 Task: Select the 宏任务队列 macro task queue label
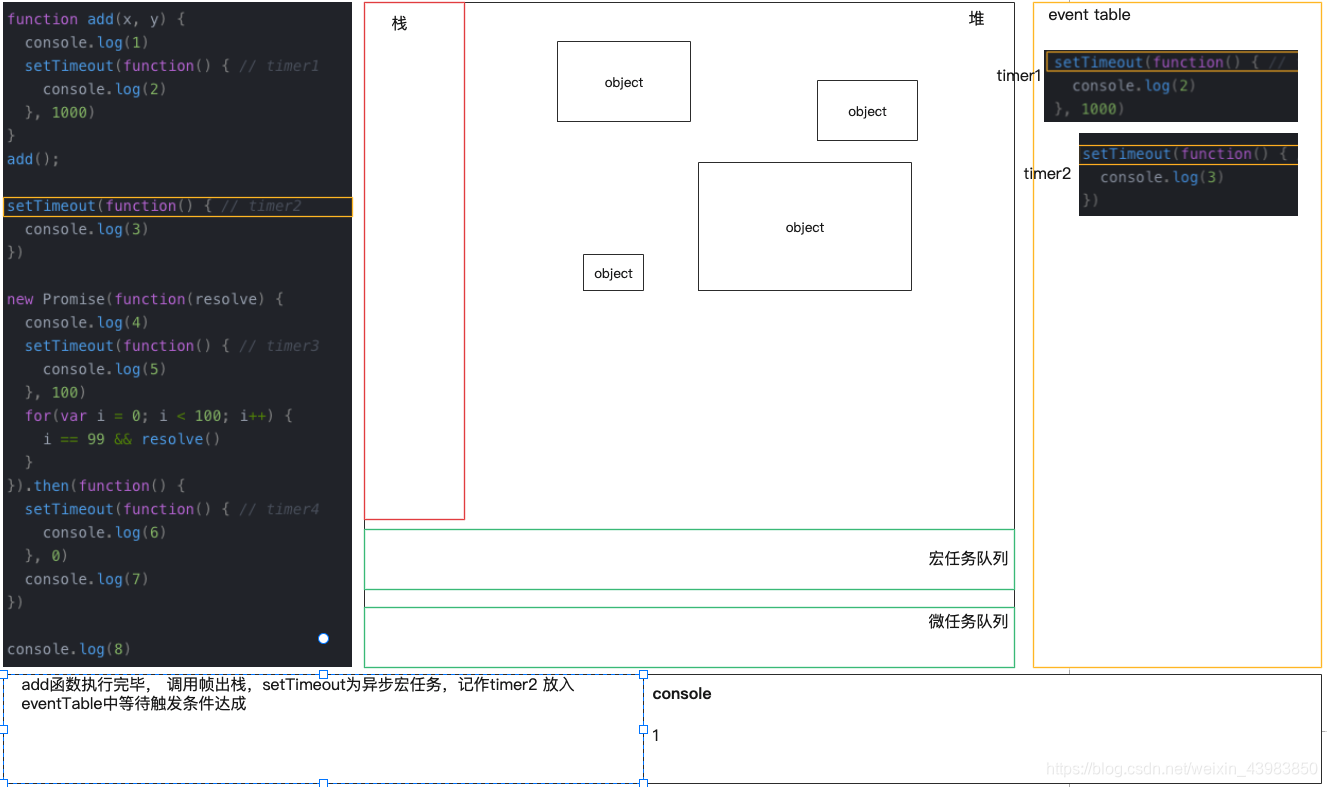(968, 559)
